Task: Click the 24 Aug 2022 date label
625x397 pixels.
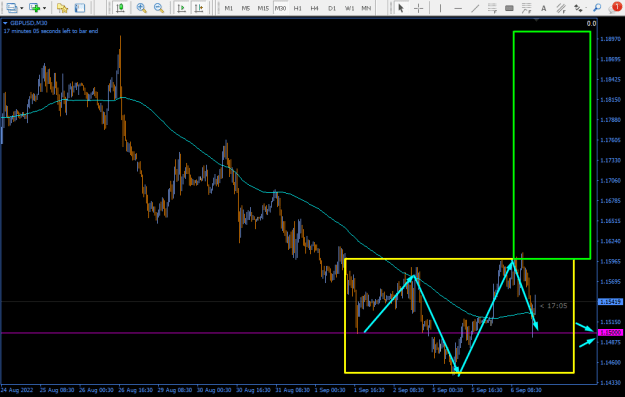Action: (16, 390)
